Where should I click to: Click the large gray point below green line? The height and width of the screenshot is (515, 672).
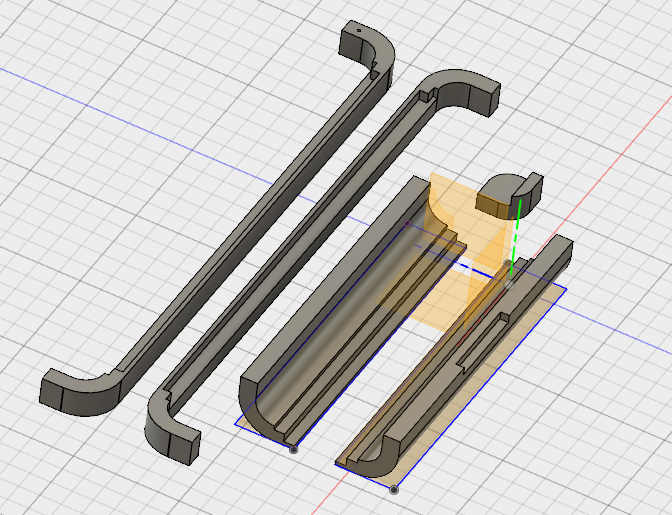[509, 284]
